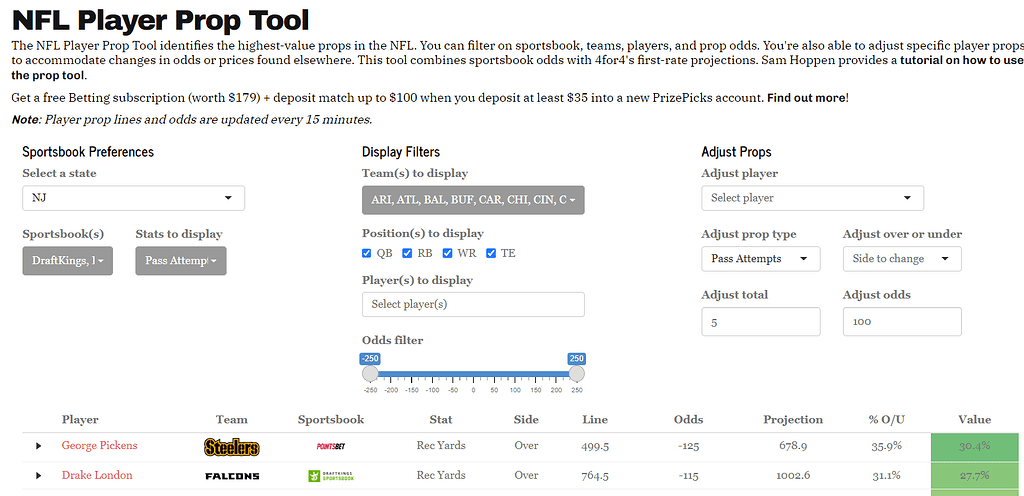The image size is (1024, 496).
Task: Click the Steelers team logo
Action: pos(232,447)
